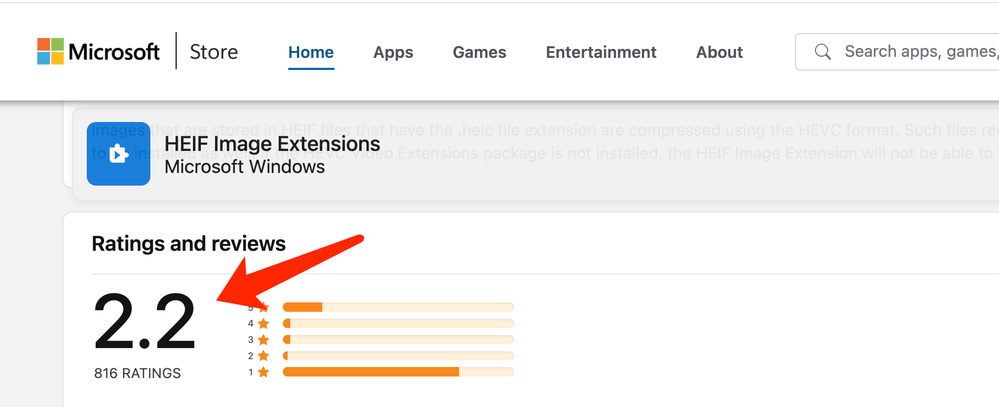
Task: Go to the Games tab
Action: (480, 52)
